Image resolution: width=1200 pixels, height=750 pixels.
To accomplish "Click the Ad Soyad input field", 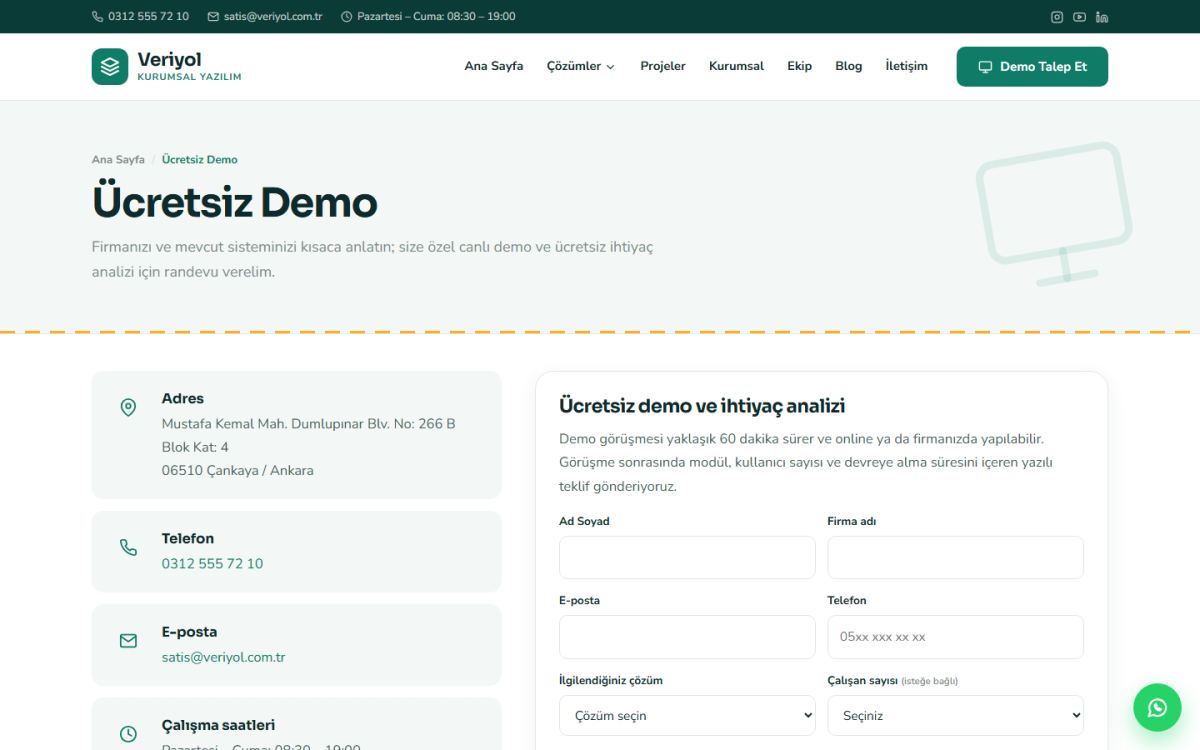I will pyautogui.click(x=687, y=557).
